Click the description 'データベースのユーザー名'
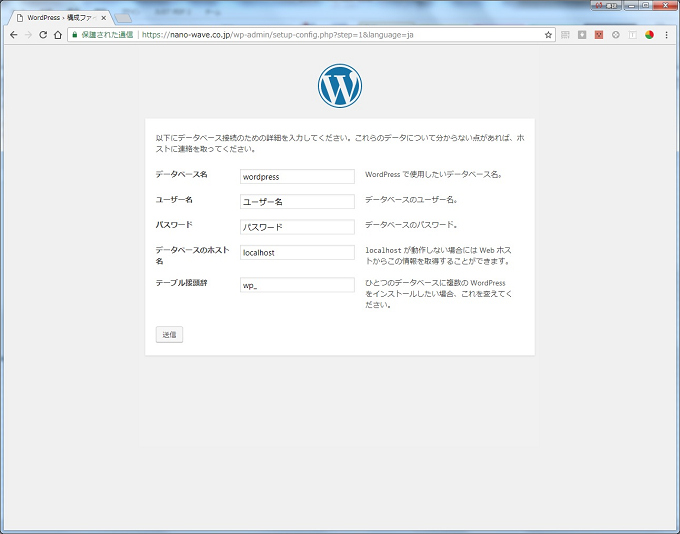Viewport: 680px width, 534px height. click(x=411, y=200)
